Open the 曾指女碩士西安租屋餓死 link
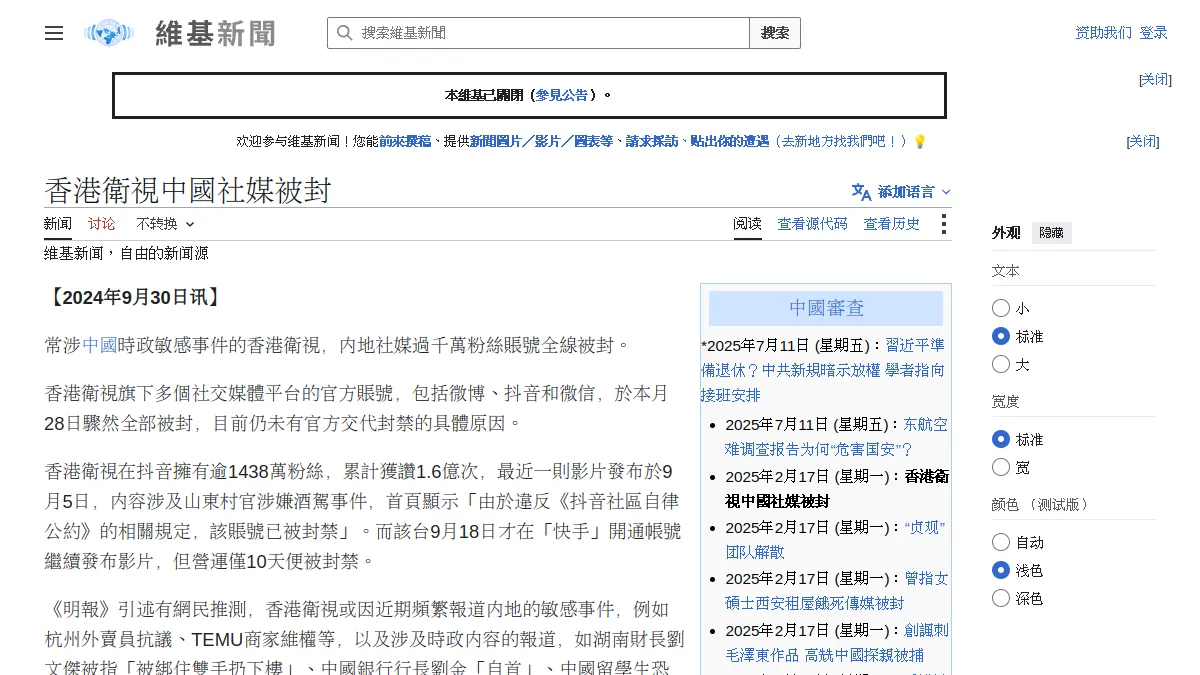This screenshot has width=1200, height=675. pyautogui.click(x=836, y=591)
